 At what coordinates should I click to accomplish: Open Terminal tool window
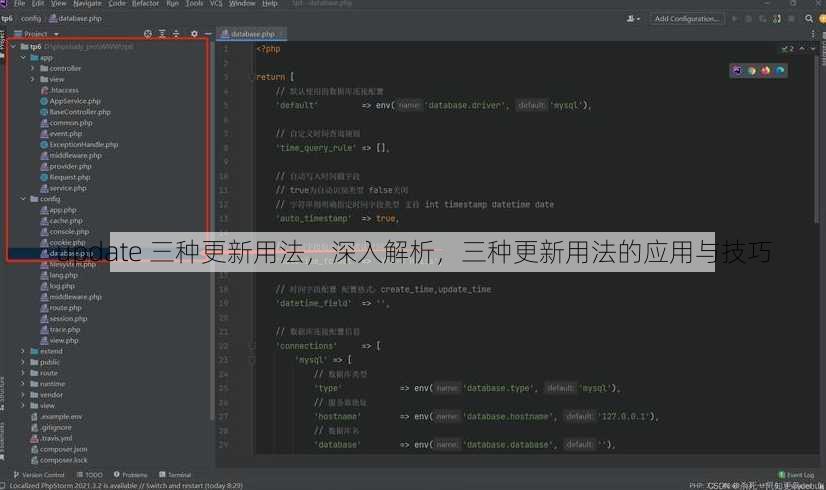point(175,475)
